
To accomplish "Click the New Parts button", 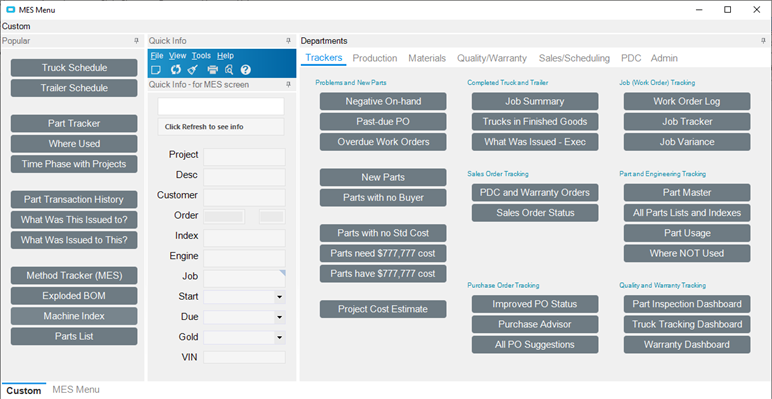I will click(383, 177).
